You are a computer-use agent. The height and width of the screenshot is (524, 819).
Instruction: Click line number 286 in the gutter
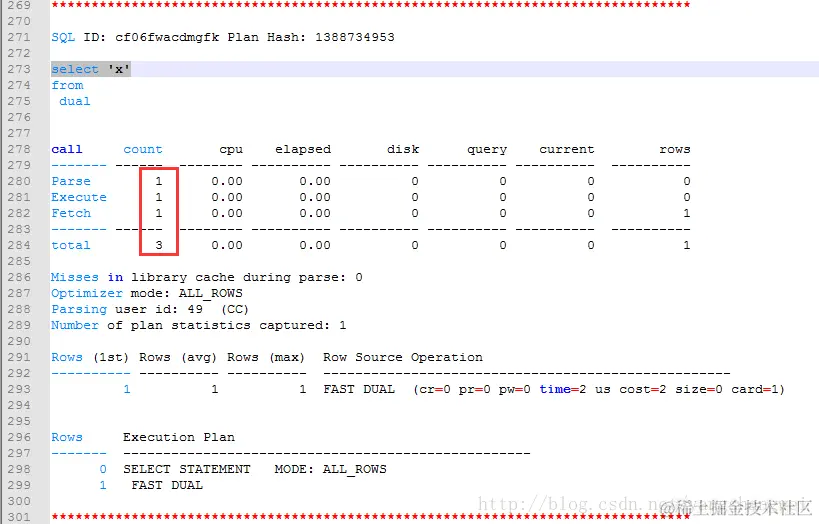click(19, 277)
